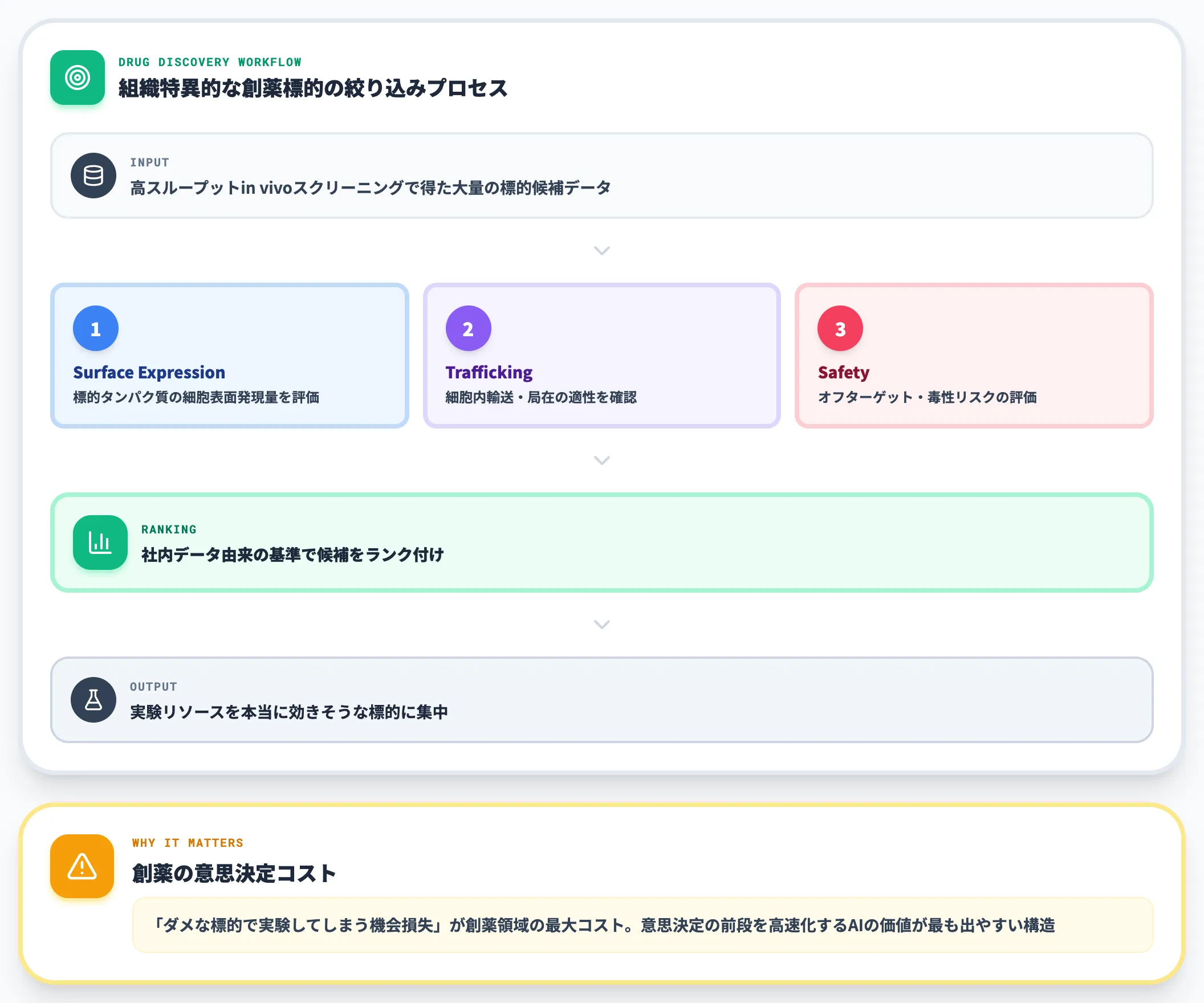Click the heading 創薬の意思決定コスト
This screenshot has height=1003, width=1204.
tap(234, 874)
